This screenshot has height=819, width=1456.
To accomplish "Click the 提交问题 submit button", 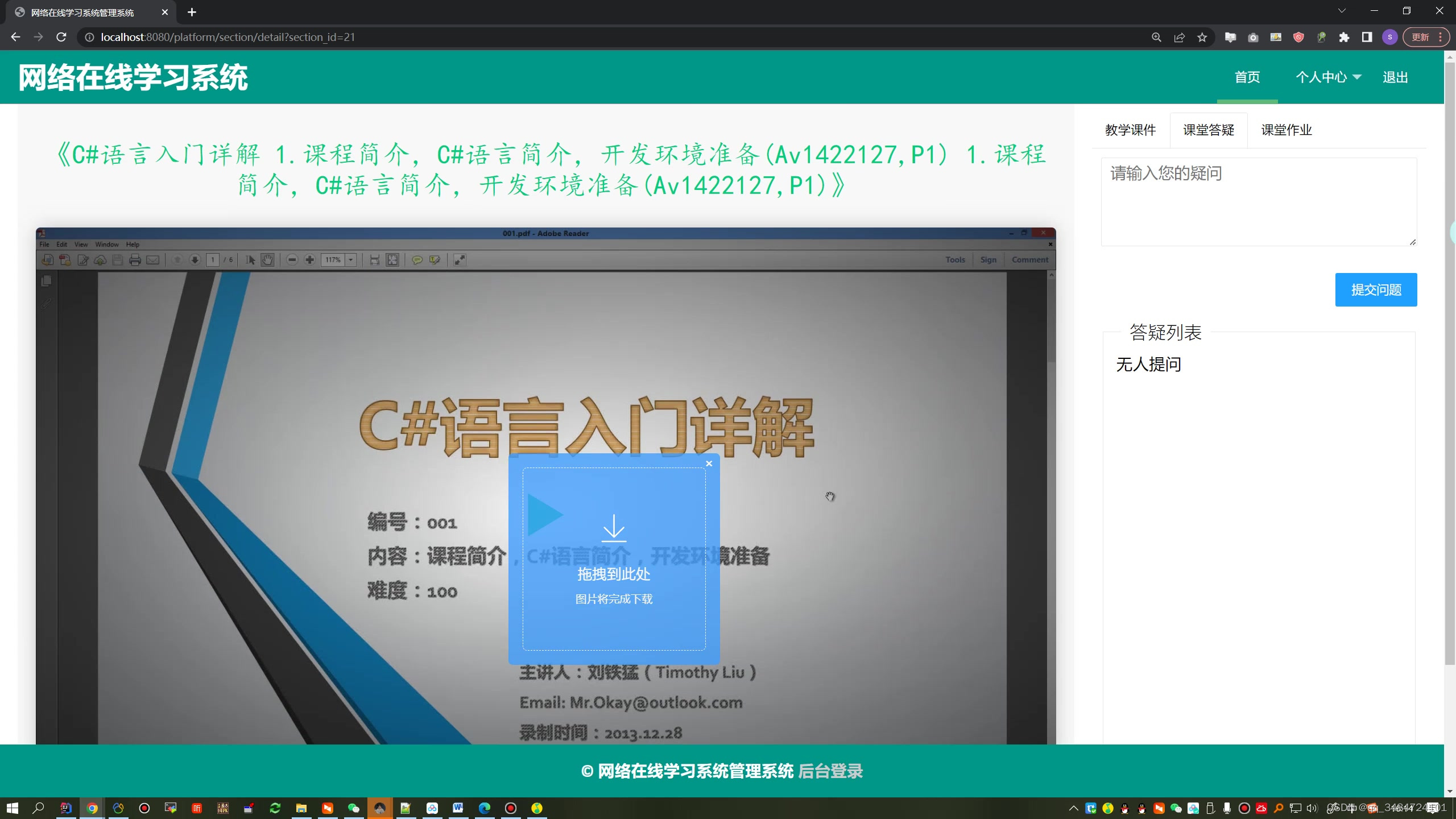I will [1376, 289].
